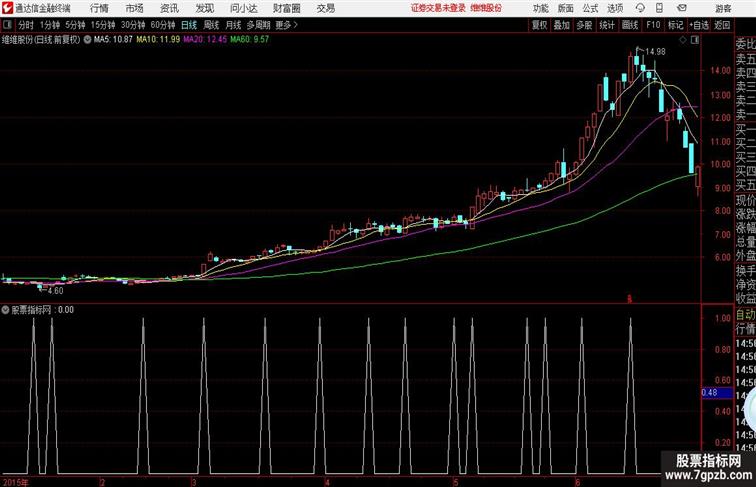
Task: Open the 问小达 menu
Action: tap(243, 8)
